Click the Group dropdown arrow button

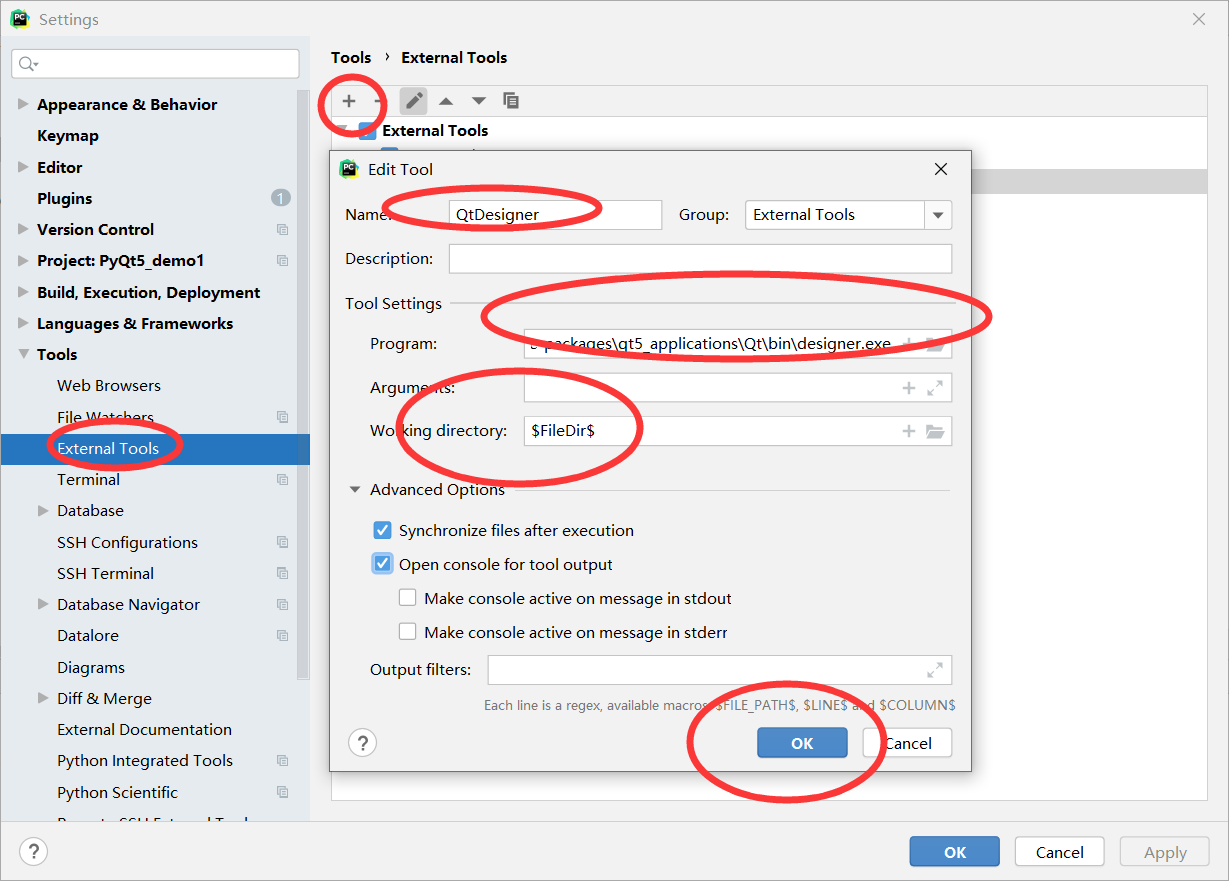938,215
